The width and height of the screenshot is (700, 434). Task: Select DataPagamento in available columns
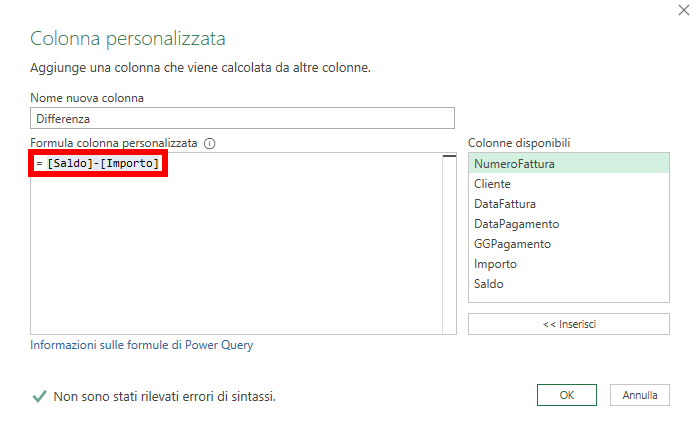pos(569,224)
